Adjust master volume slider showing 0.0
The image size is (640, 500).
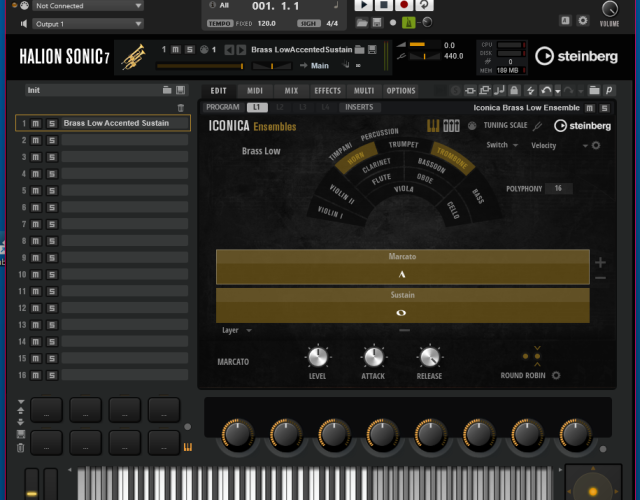coord(424,44)
